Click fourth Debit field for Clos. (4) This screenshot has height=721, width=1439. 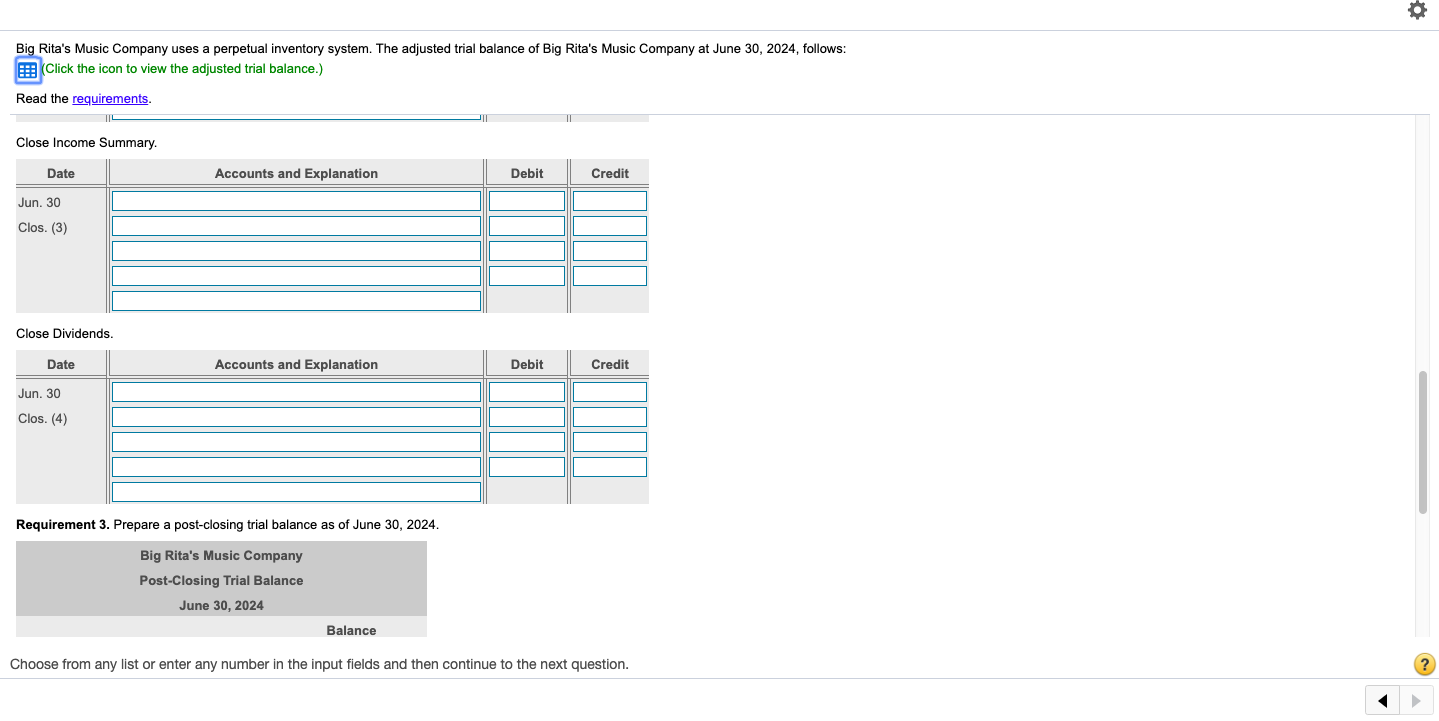[527, 467]
